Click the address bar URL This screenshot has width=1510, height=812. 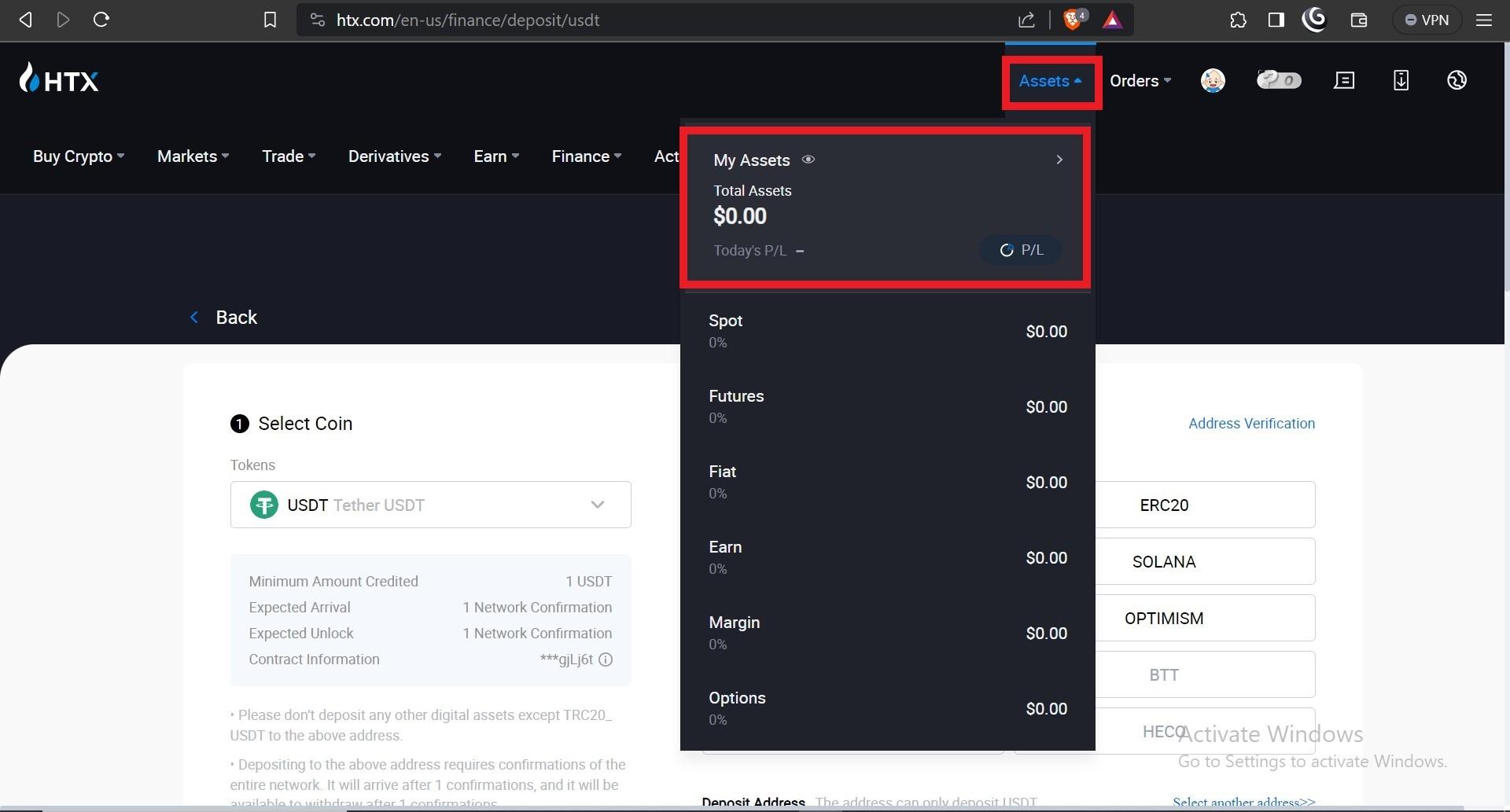pyautogui.click(x=468, y=20)
